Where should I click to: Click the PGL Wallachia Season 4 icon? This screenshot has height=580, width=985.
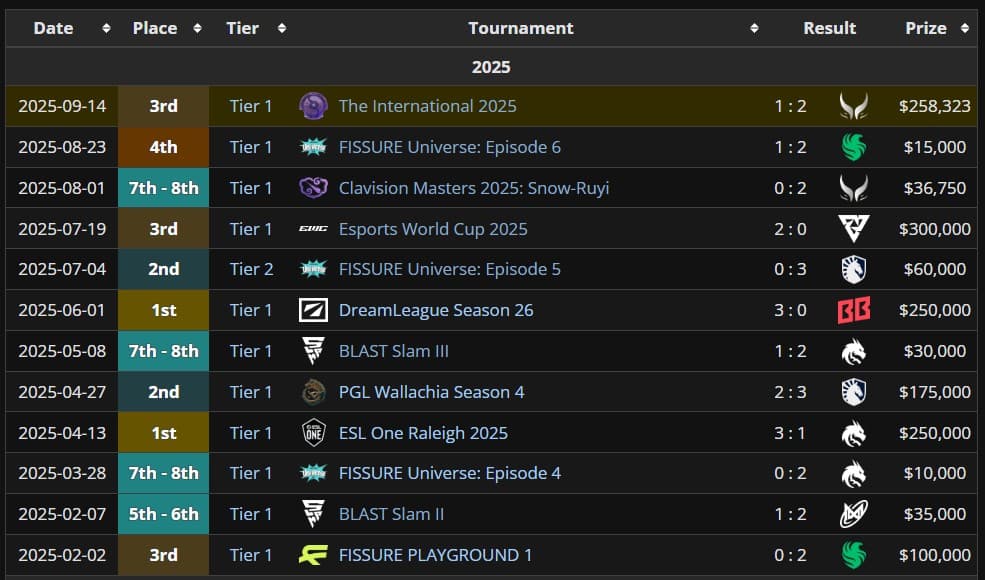click(x=313, y=392)
